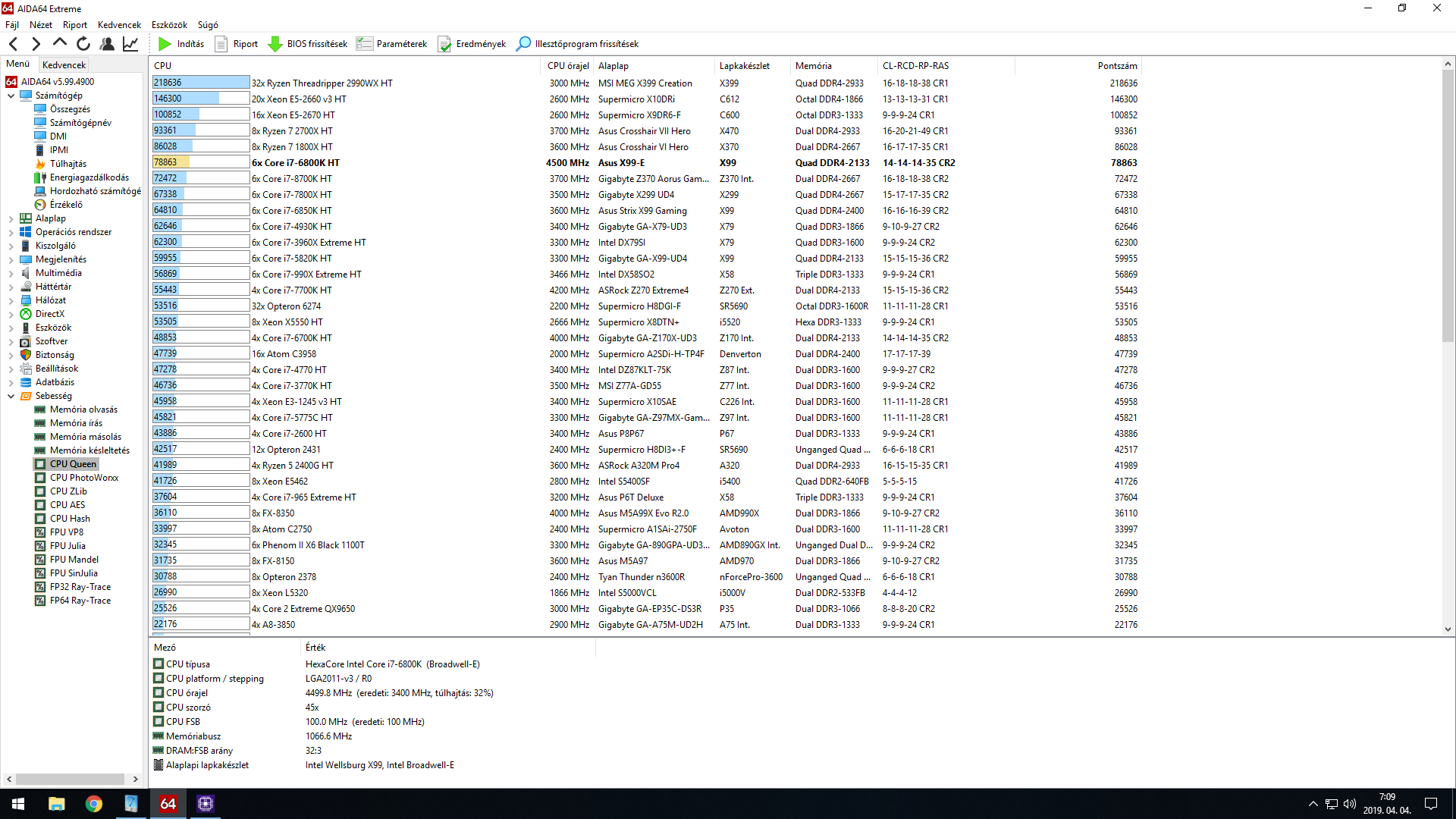Click the Pontszám column header
Viewport: 1456px width, 819px height.
(1117, 66)
